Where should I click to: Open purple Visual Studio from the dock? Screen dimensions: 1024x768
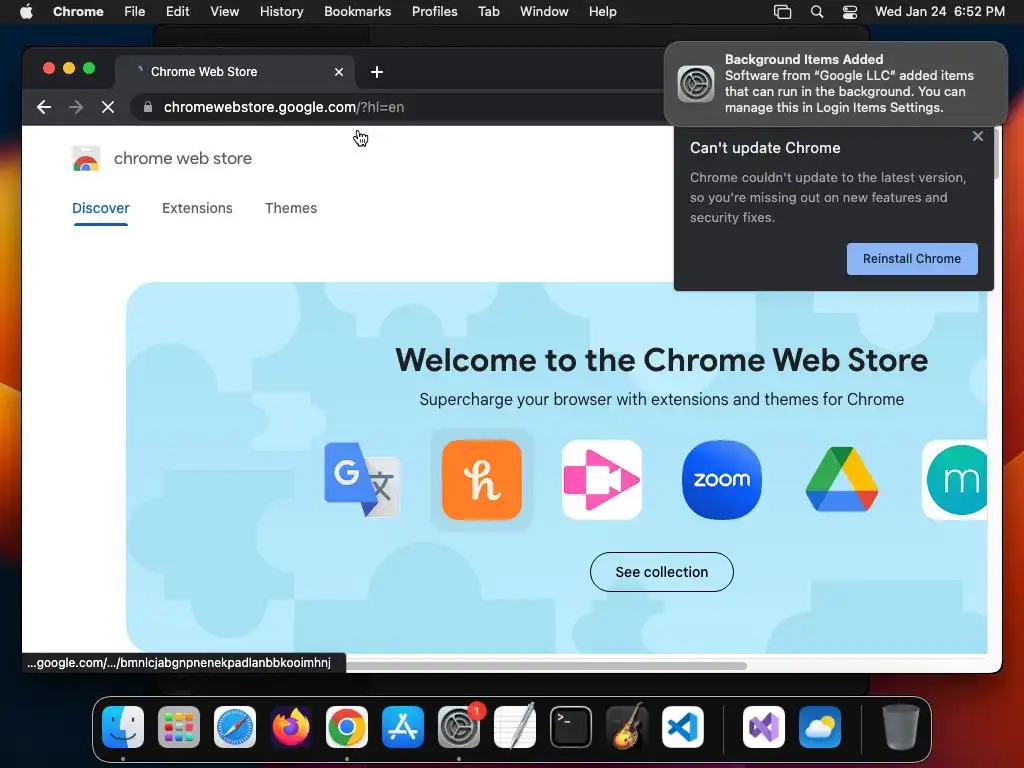tap(764, 727)
